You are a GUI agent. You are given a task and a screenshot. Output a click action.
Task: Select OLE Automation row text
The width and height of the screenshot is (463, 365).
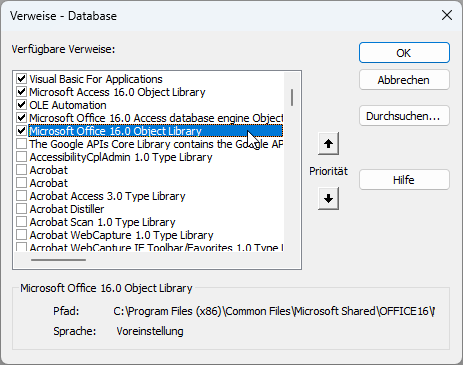pos(68,105)
